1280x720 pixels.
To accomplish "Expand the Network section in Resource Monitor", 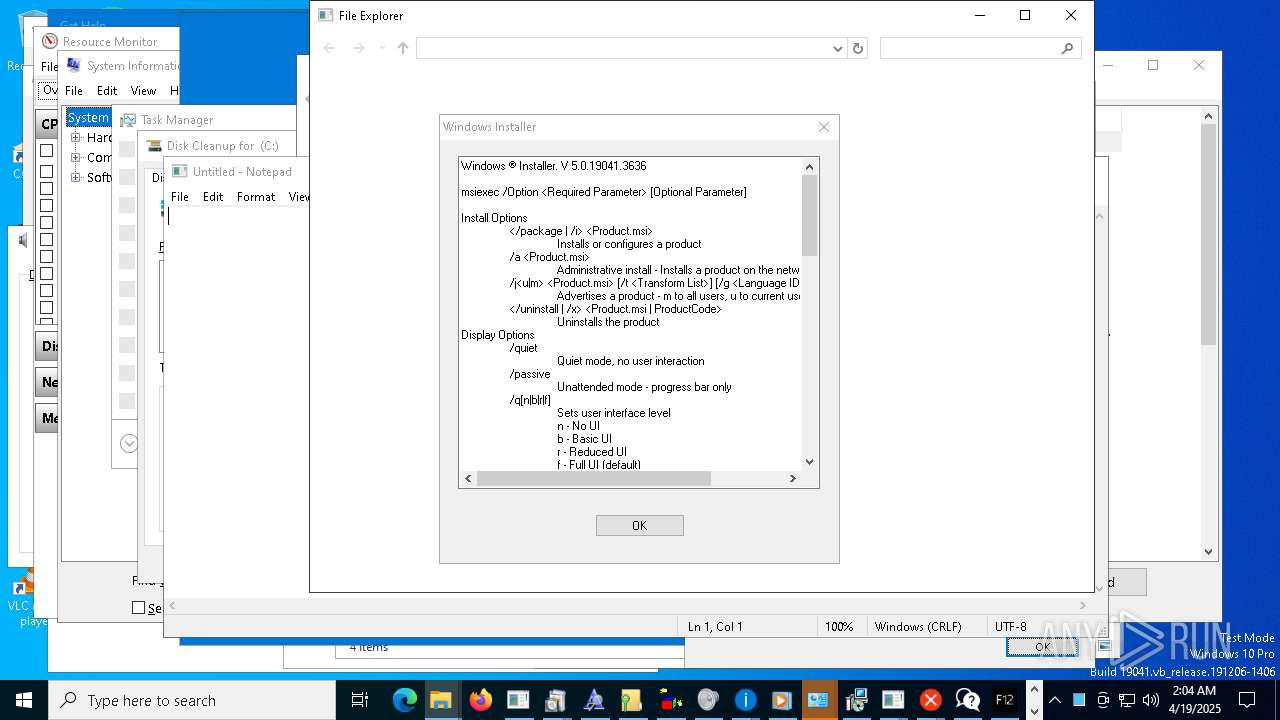I will pyautogui.click(x=48, y=382).
